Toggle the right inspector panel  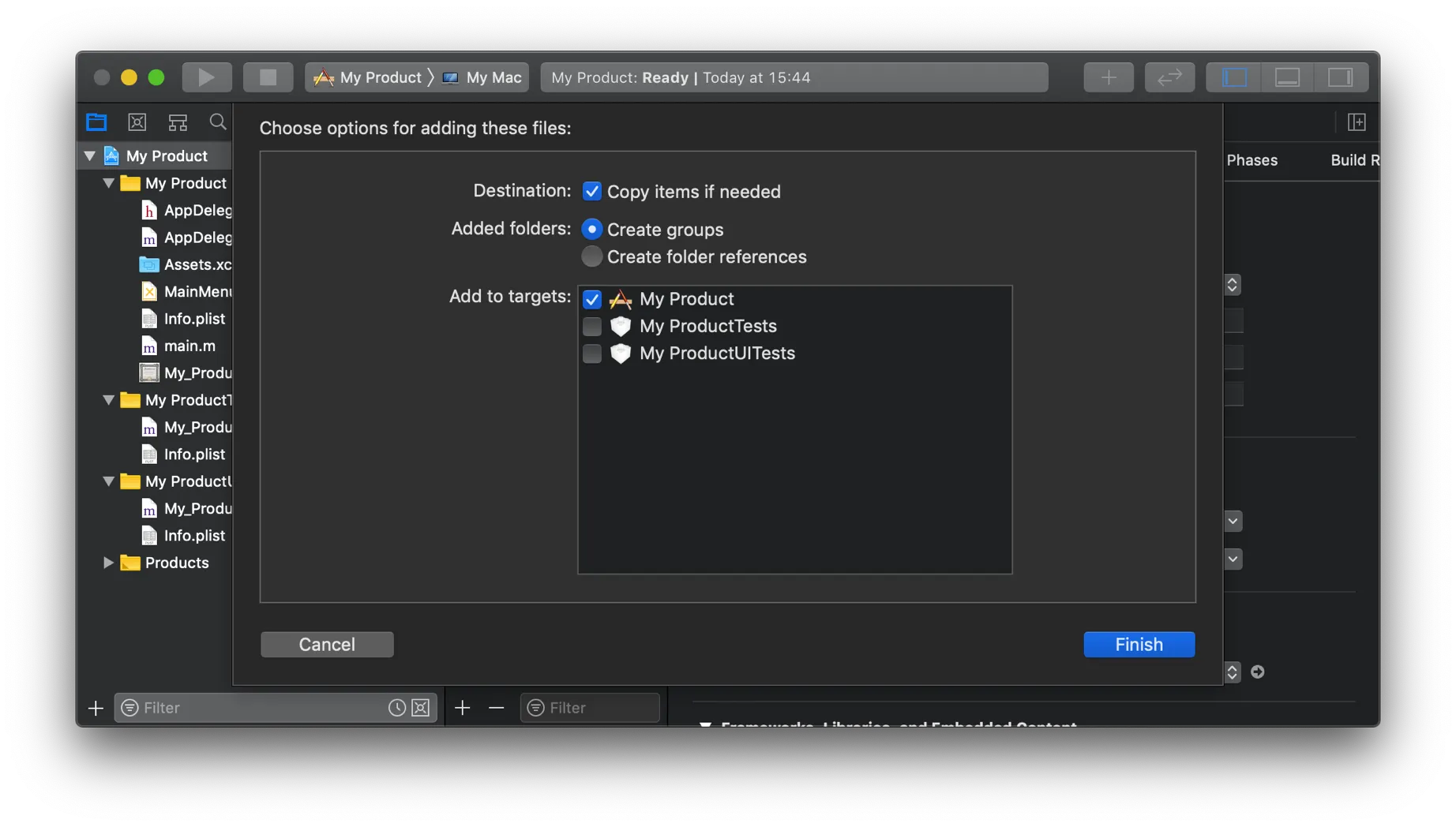tap(1340, 77)
